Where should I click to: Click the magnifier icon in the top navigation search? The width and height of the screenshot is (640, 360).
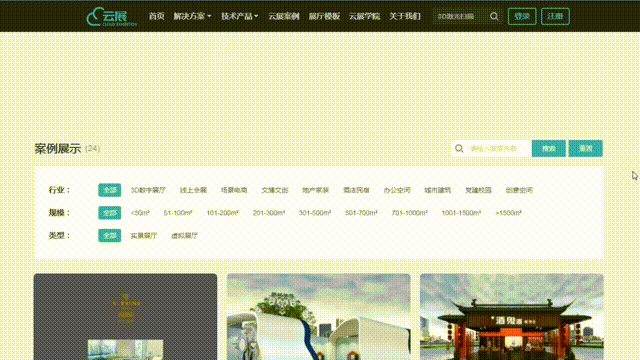[494, 16]
